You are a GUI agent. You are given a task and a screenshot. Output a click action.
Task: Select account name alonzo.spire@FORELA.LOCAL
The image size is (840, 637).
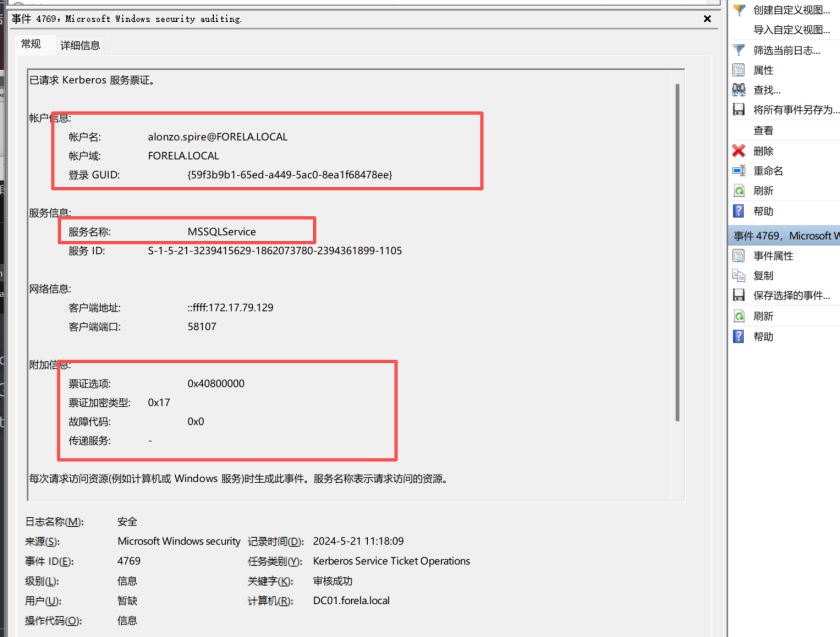[x=218, y=137]
